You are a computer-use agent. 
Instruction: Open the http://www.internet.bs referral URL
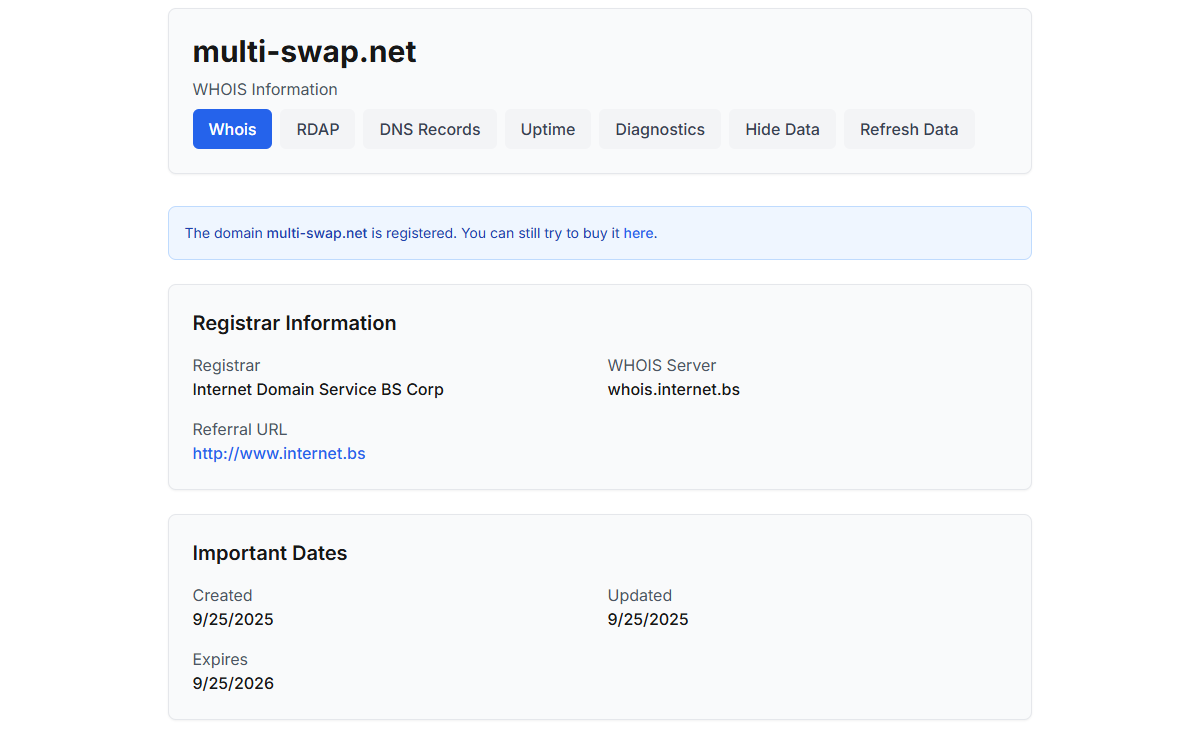tap(279, 453)
